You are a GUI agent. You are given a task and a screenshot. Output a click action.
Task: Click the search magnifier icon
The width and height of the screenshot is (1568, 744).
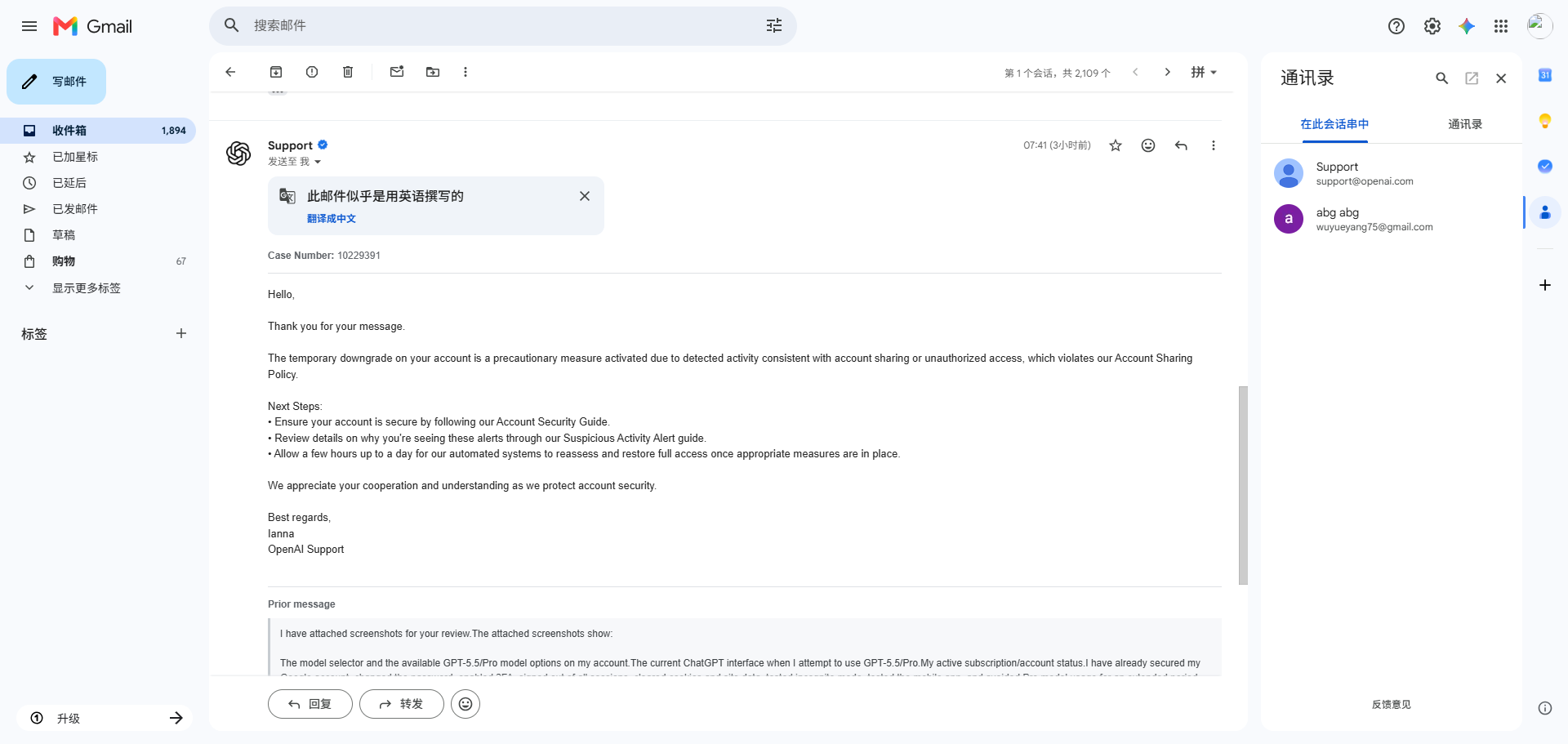[232, 26]
